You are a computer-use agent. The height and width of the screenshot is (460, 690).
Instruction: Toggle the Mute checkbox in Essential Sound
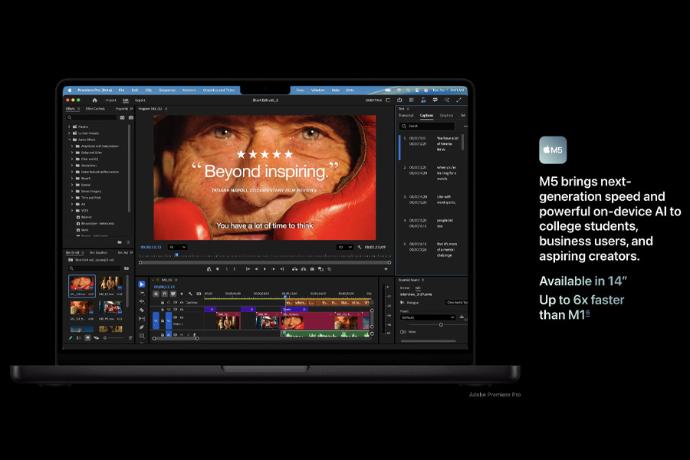[x=402, y=331]
